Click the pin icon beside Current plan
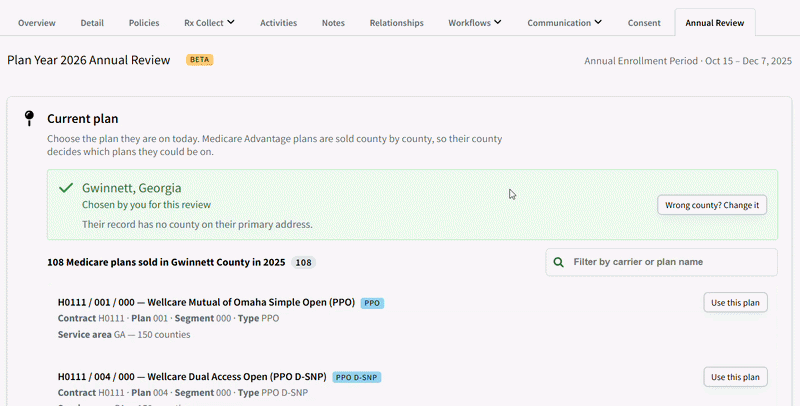 30,118
